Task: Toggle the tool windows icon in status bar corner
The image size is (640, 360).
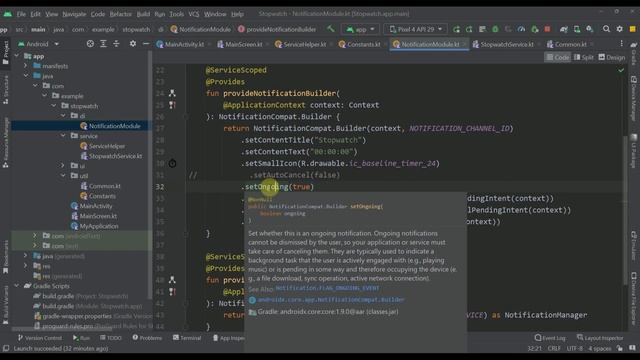Action: coord(6,348)
